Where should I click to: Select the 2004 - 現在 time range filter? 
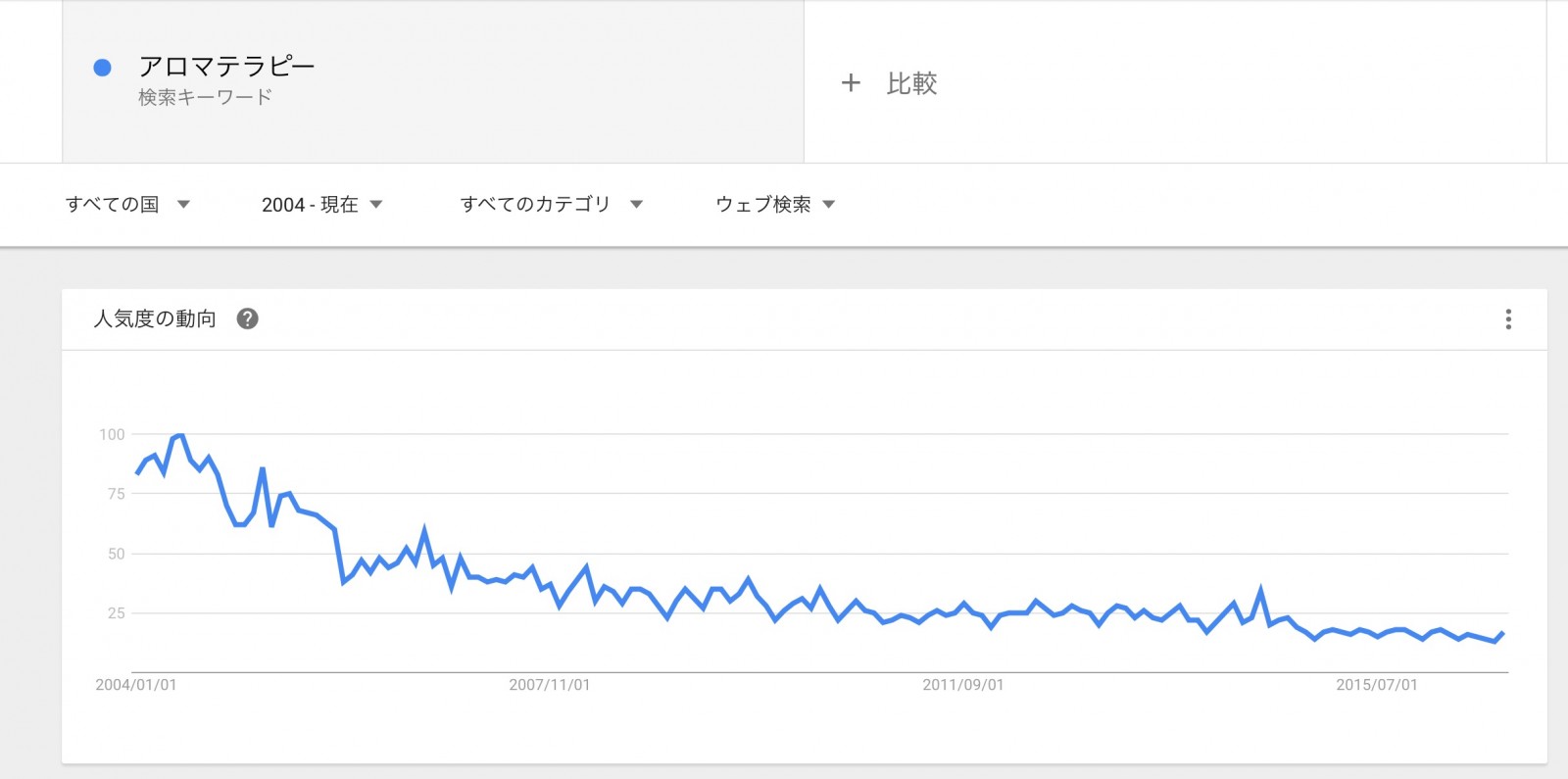(321, 204)
